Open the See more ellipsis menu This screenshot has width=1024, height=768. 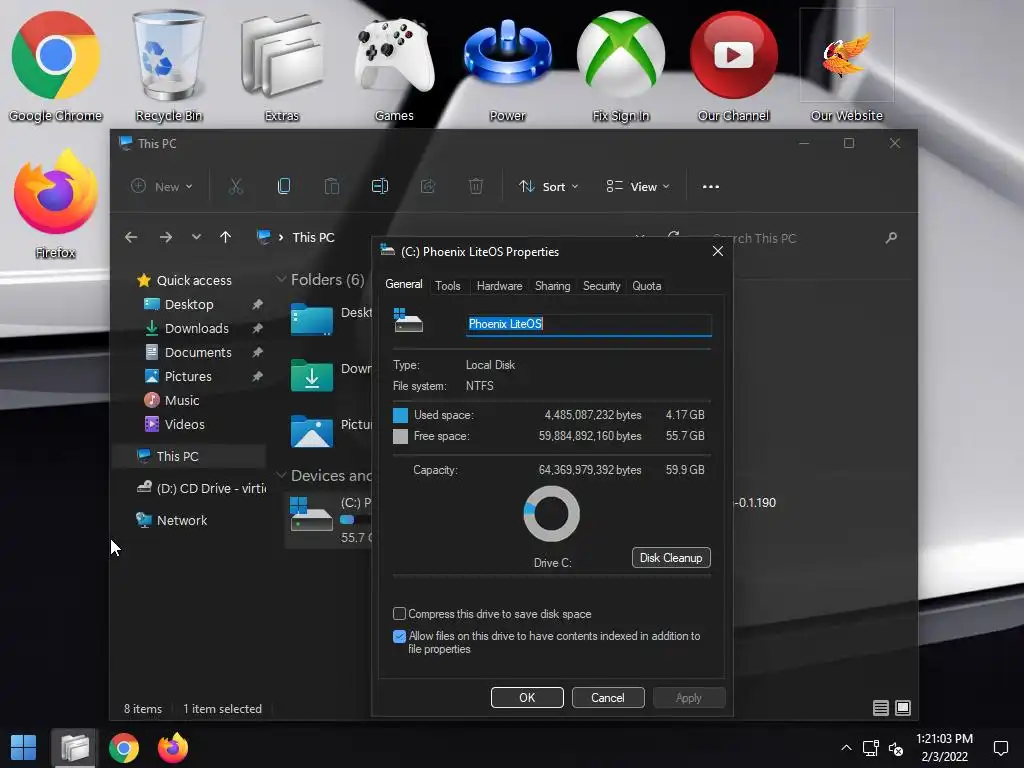tap(711, 187)
